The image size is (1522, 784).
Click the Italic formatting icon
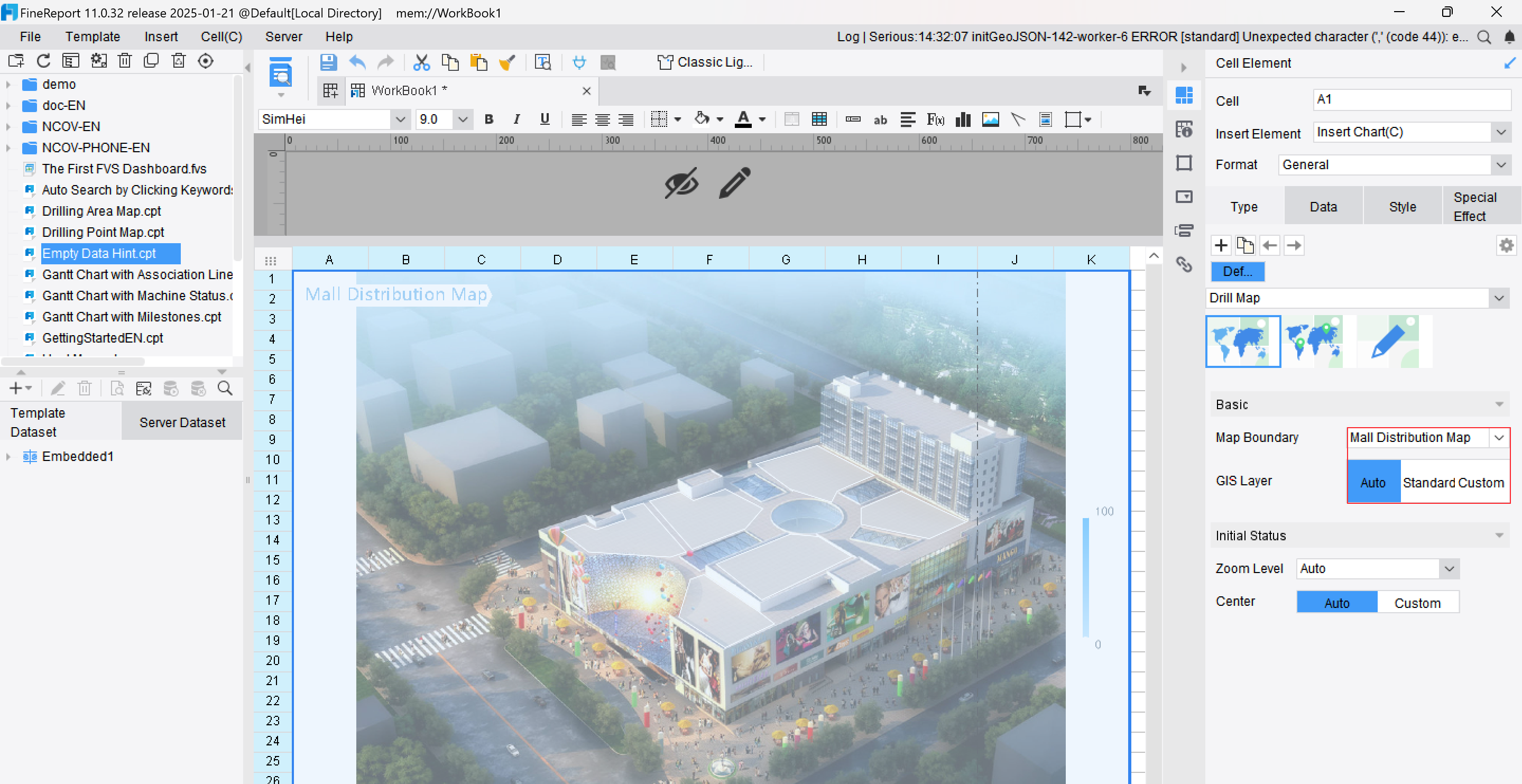point(516,119)
